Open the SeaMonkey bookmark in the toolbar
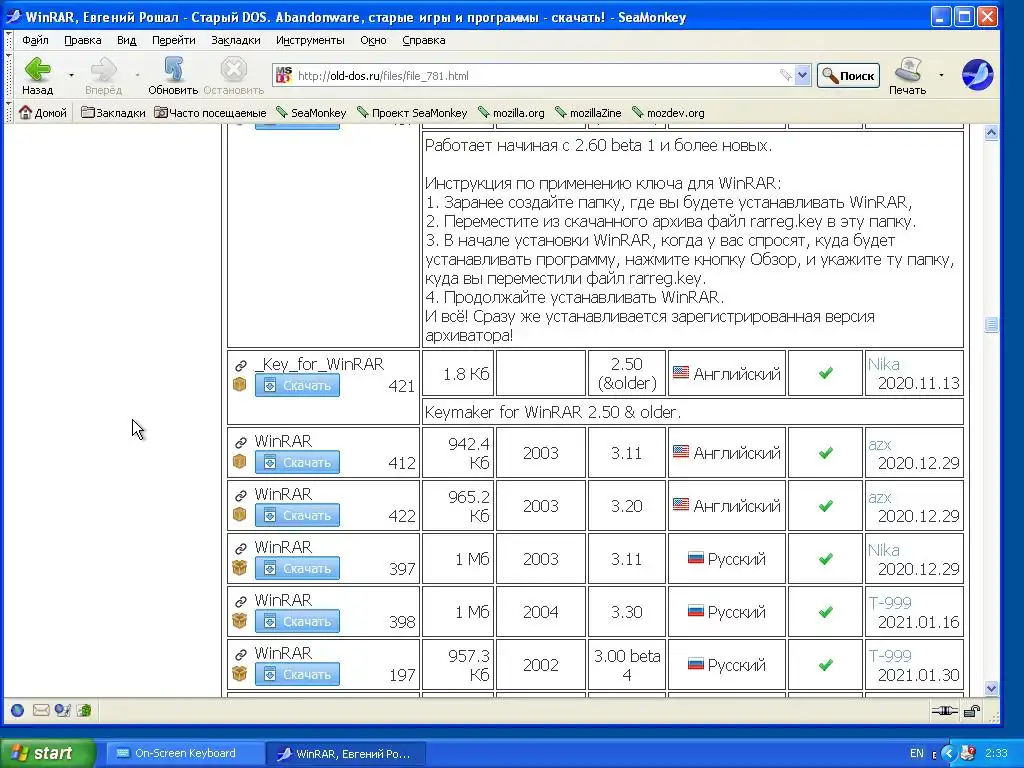The image size is (1024, 768). 312,112
